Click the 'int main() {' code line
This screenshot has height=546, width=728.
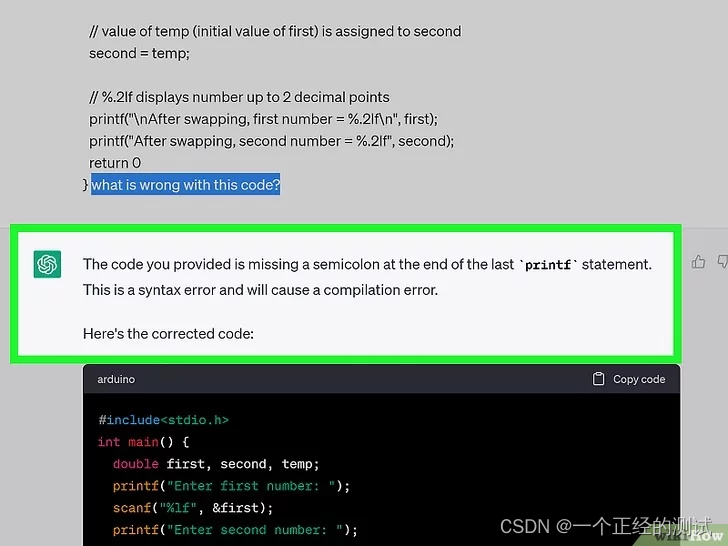[x=143, y=442]
